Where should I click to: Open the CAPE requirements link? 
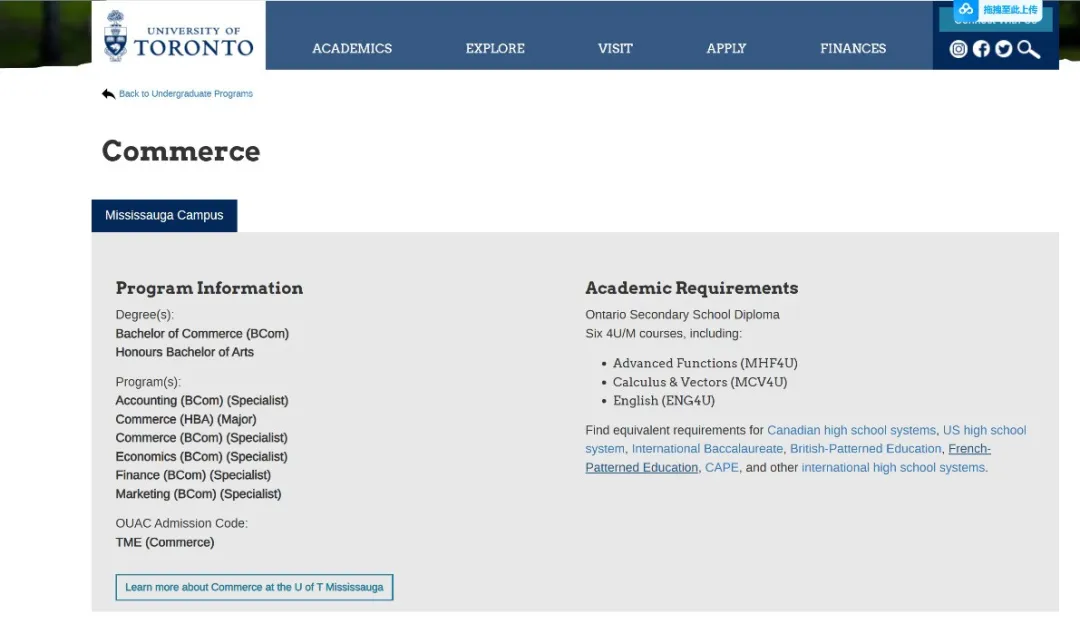click(721, 468)
